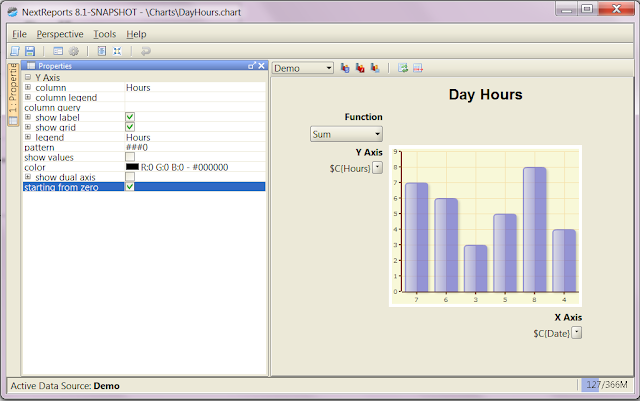Uncheck the starting from zero checkbox

point(130,187)
